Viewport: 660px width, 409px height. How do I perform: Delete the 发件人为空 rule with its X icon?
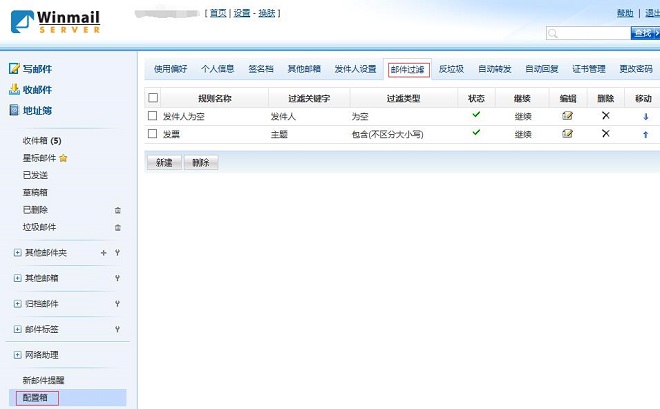[606, 115]
